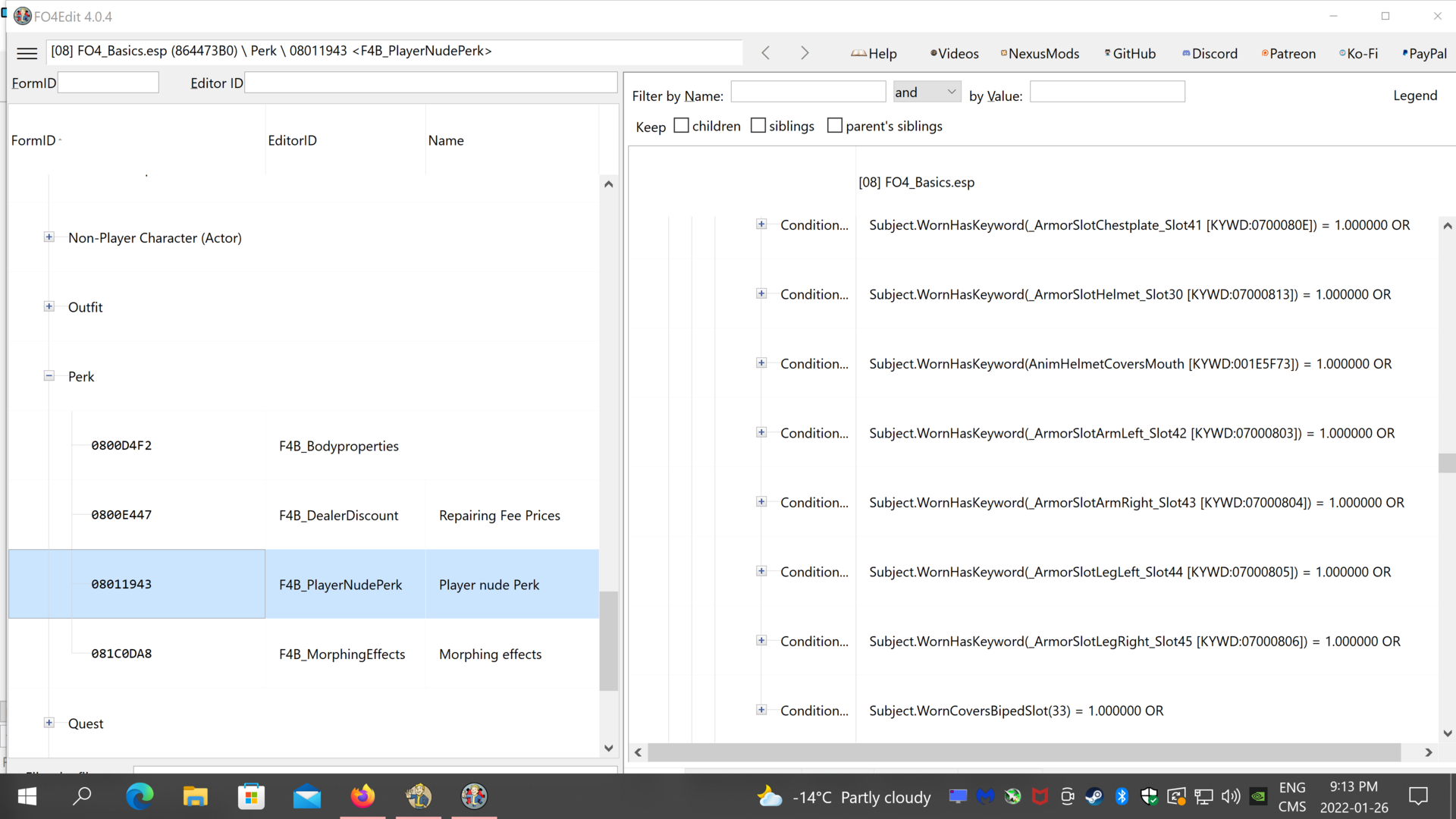Select FormID 08011943 in the tree
Viewport: 1456px width, 819px height.
pos(121,585)
